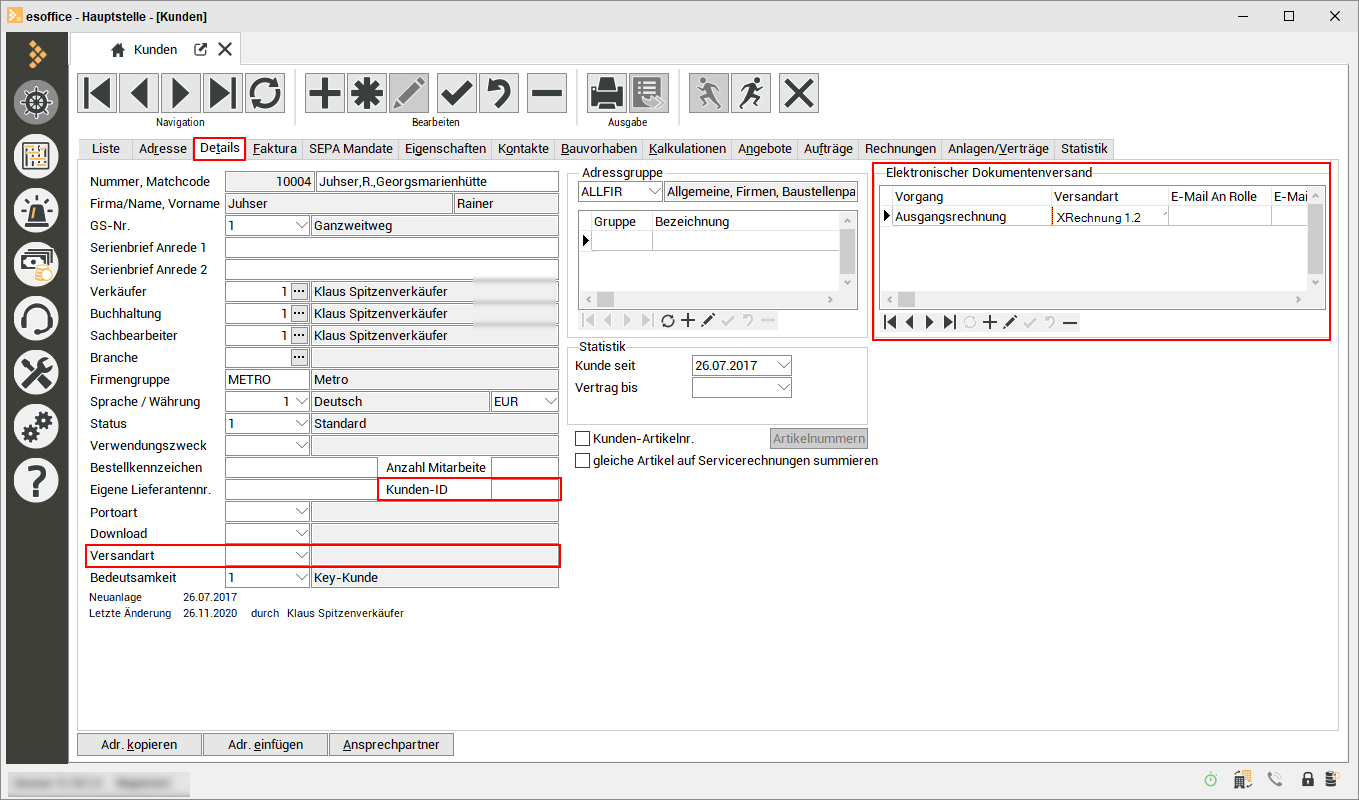Image resolution: width=1359 pixels, height=800 pixels.
Task: Select the XRechnung 1.2 Versandart cell
Action: (x=1110, y=217)
